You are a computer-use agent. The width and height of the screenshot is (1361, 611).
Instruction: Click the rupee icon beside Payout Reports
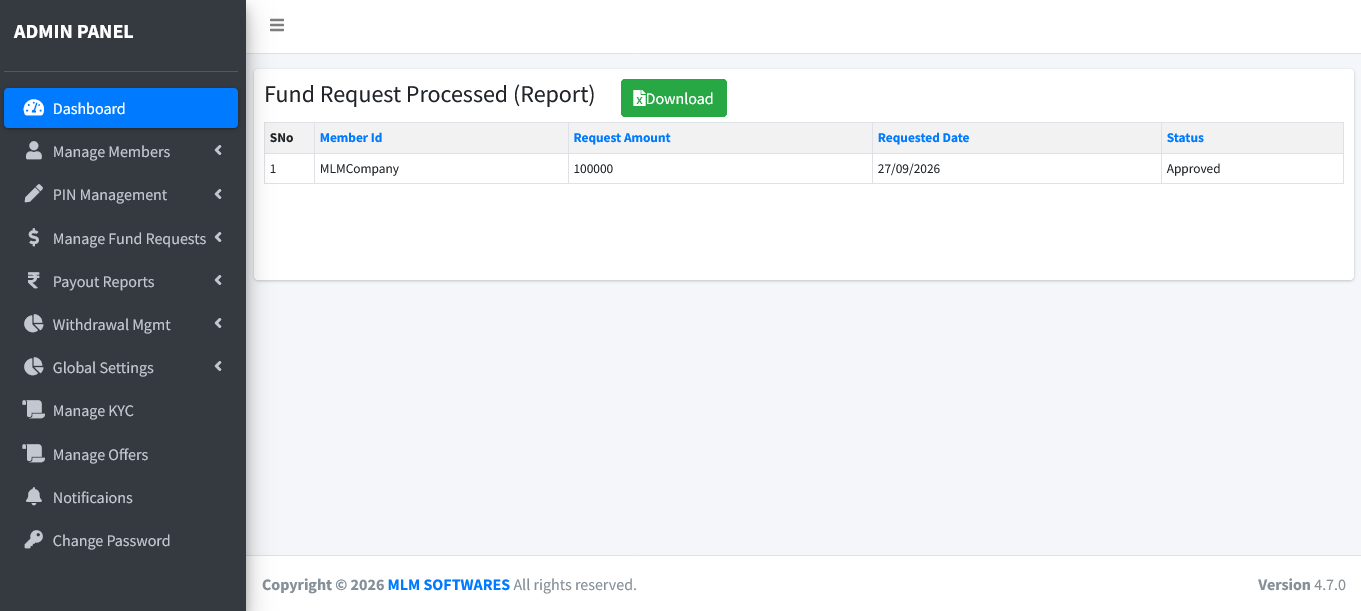[x=34, y=281]
